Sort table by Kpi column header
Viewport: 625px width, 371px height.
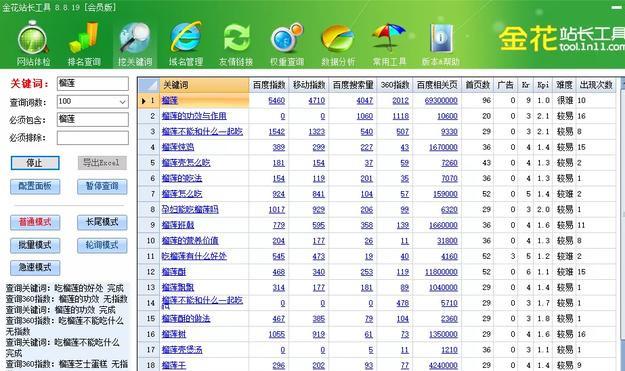543,85
